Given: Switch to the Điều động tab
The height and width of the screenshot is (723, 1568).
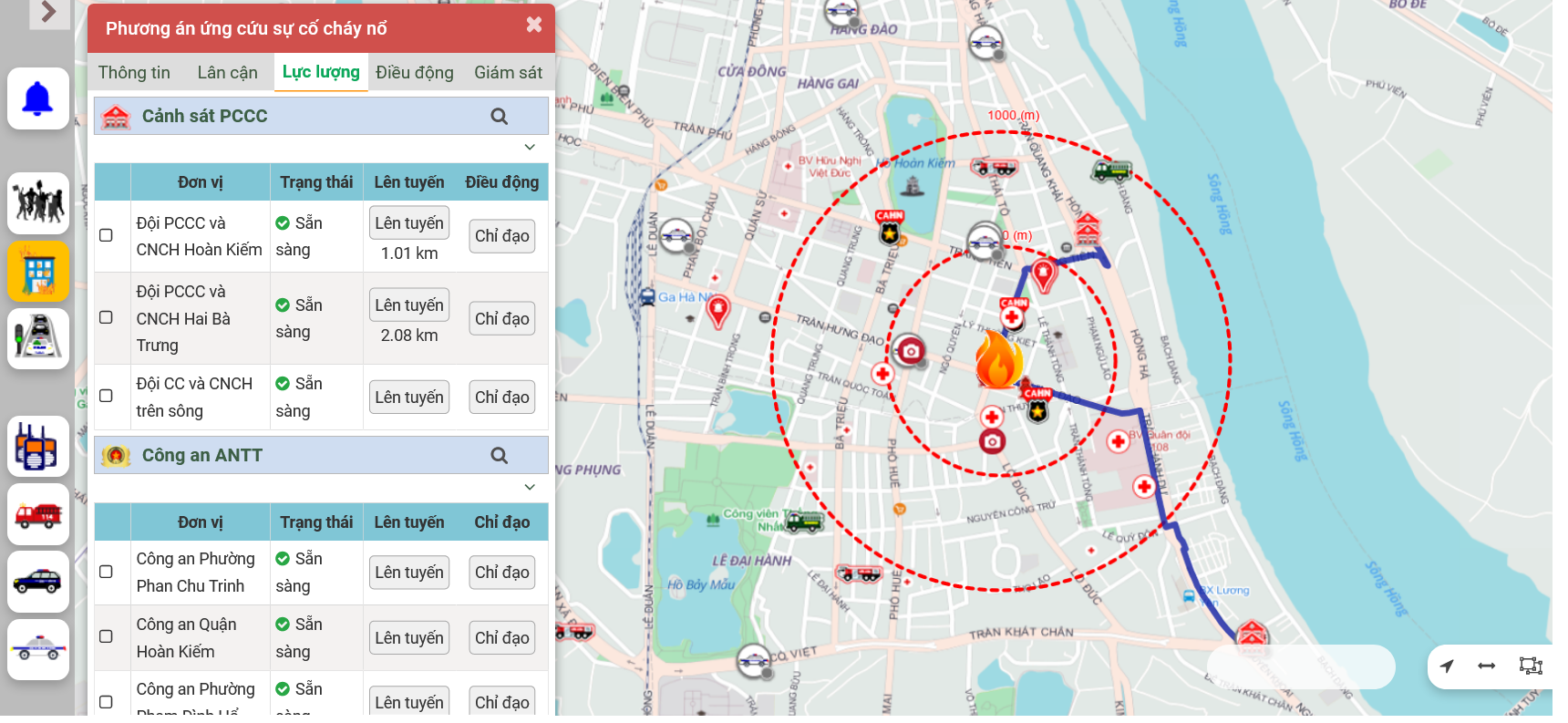Looking at the screenshot, I should click(414, 73).
